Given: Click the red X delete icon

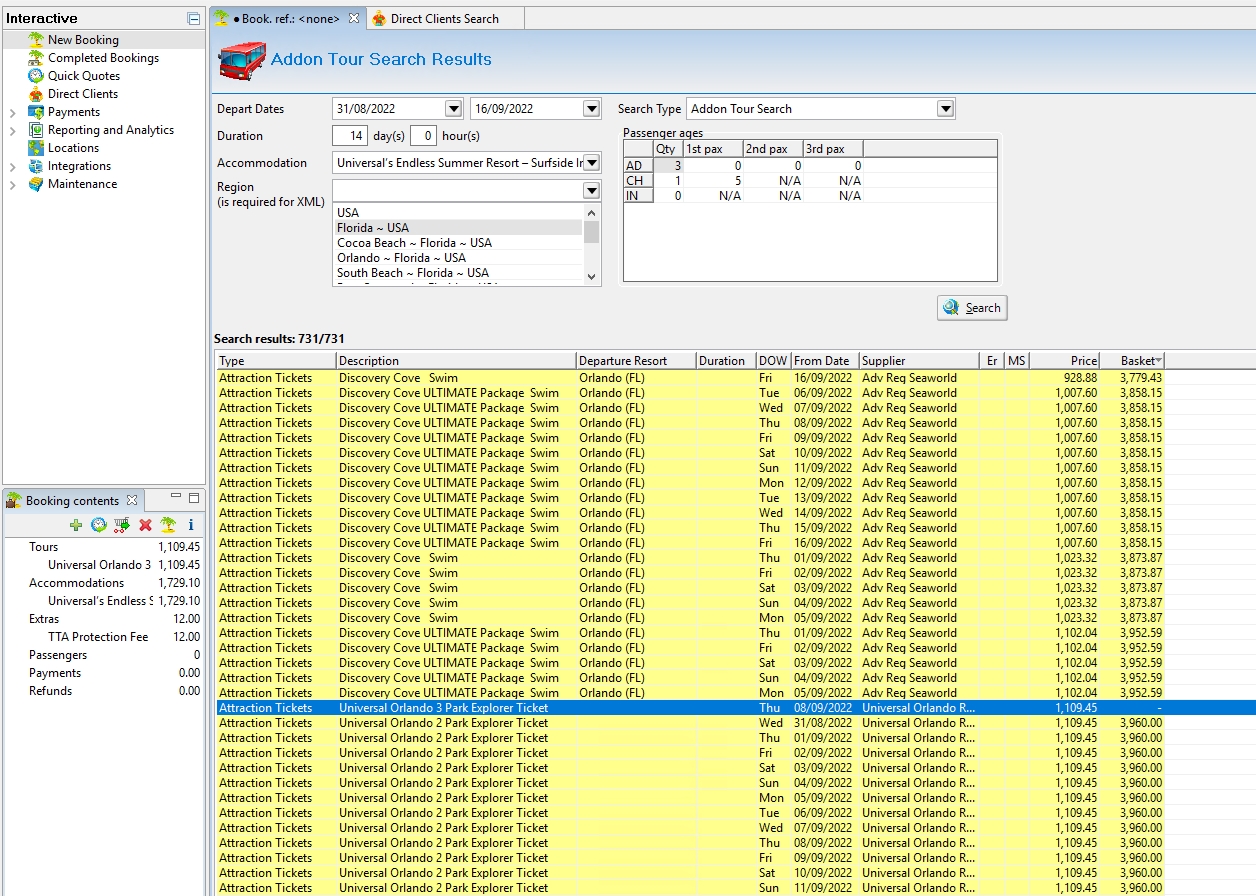Looking at the screenshot, I should (x=145, y=525).
